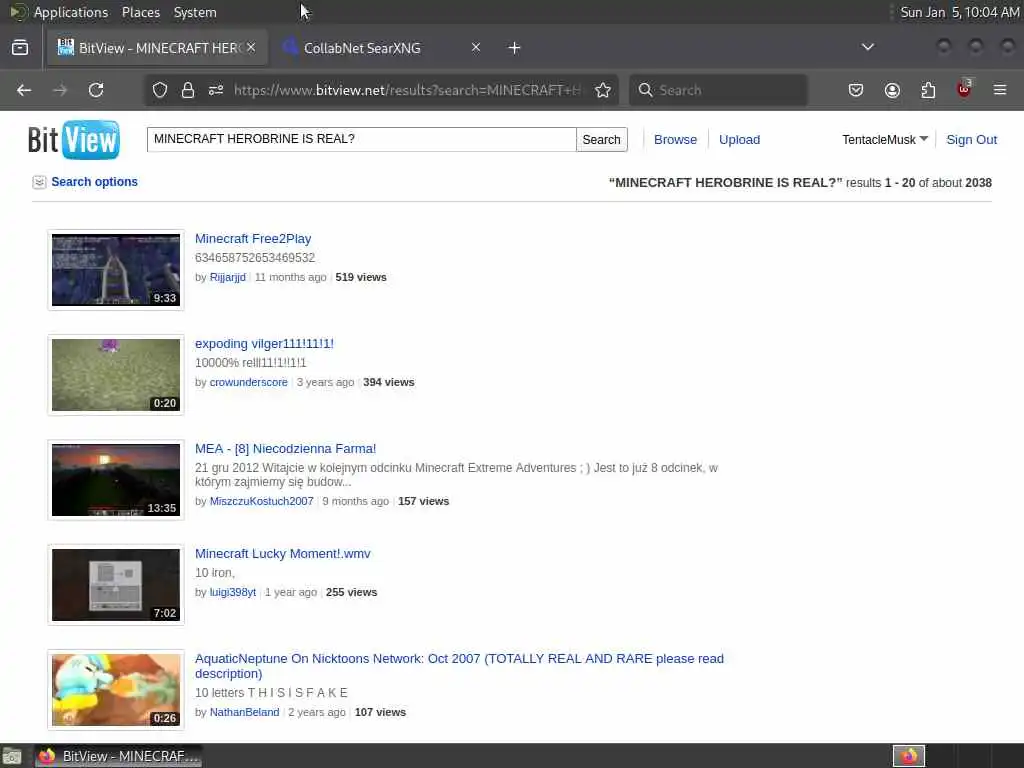The height and width of the screenshot is (768, 1024).
Task: Open the extensions puzzle icon
Action: pos(928,90)
